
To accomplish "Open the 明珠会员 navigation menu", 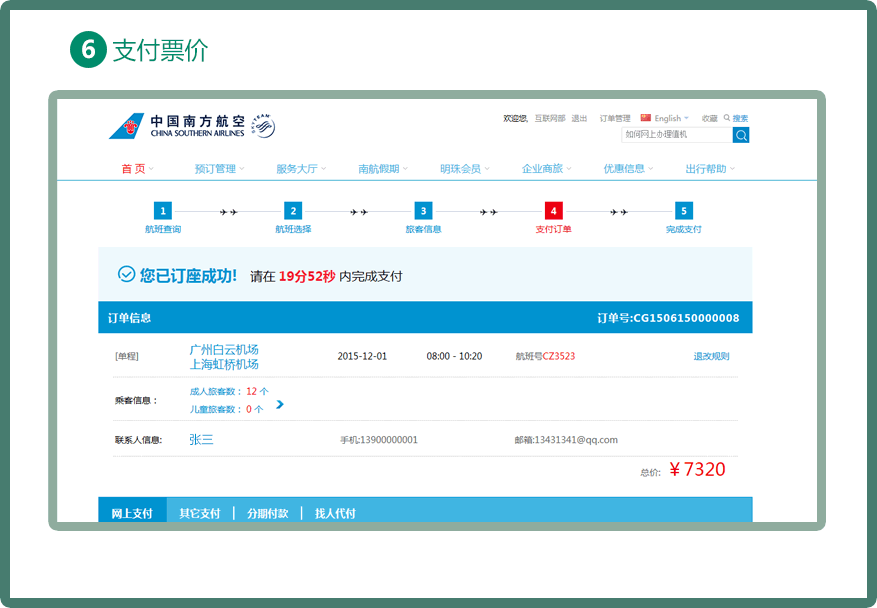I will (465, 169).
